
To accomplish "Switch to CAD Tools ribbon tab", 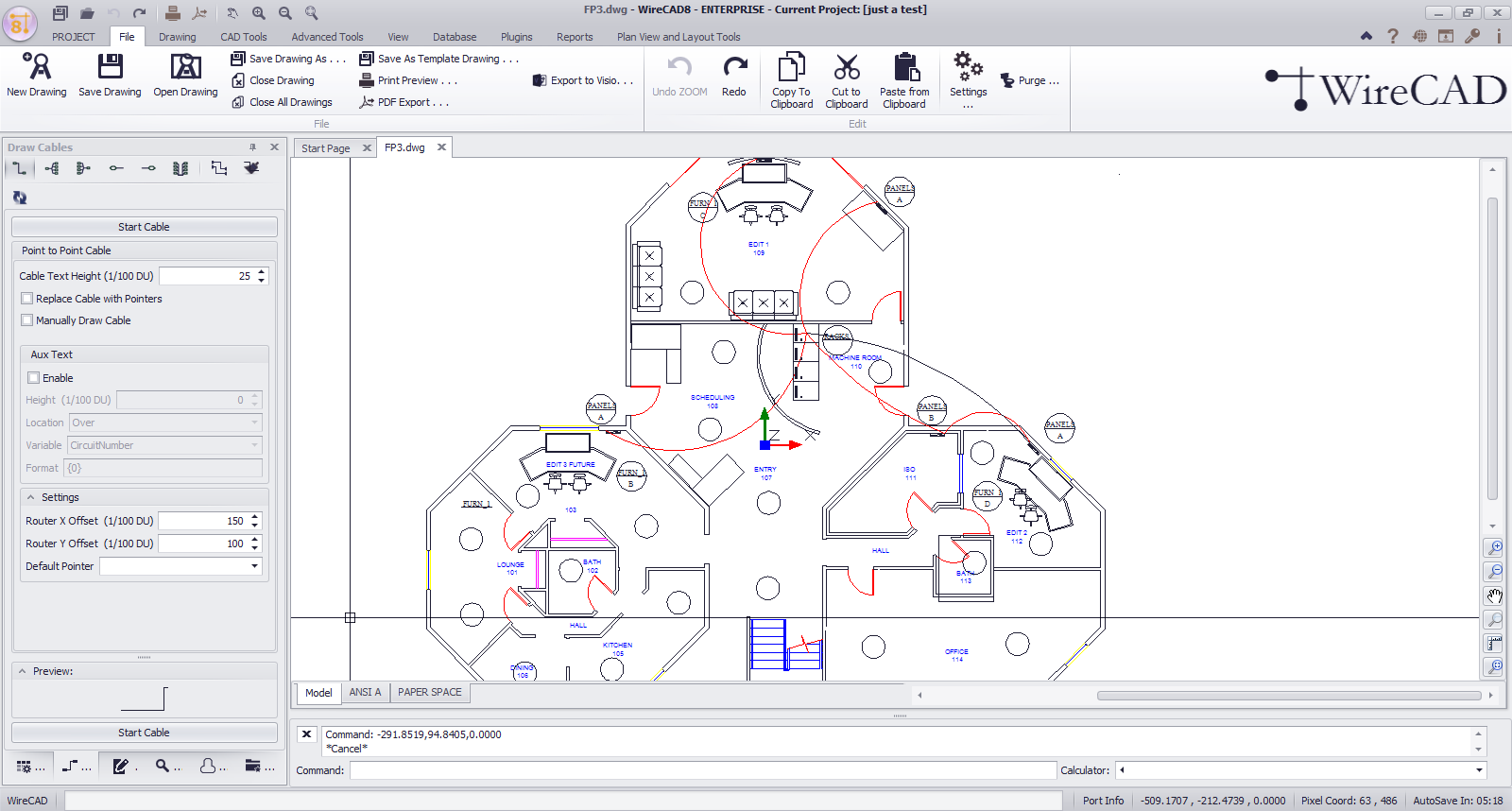I will (x=244, y=37).
